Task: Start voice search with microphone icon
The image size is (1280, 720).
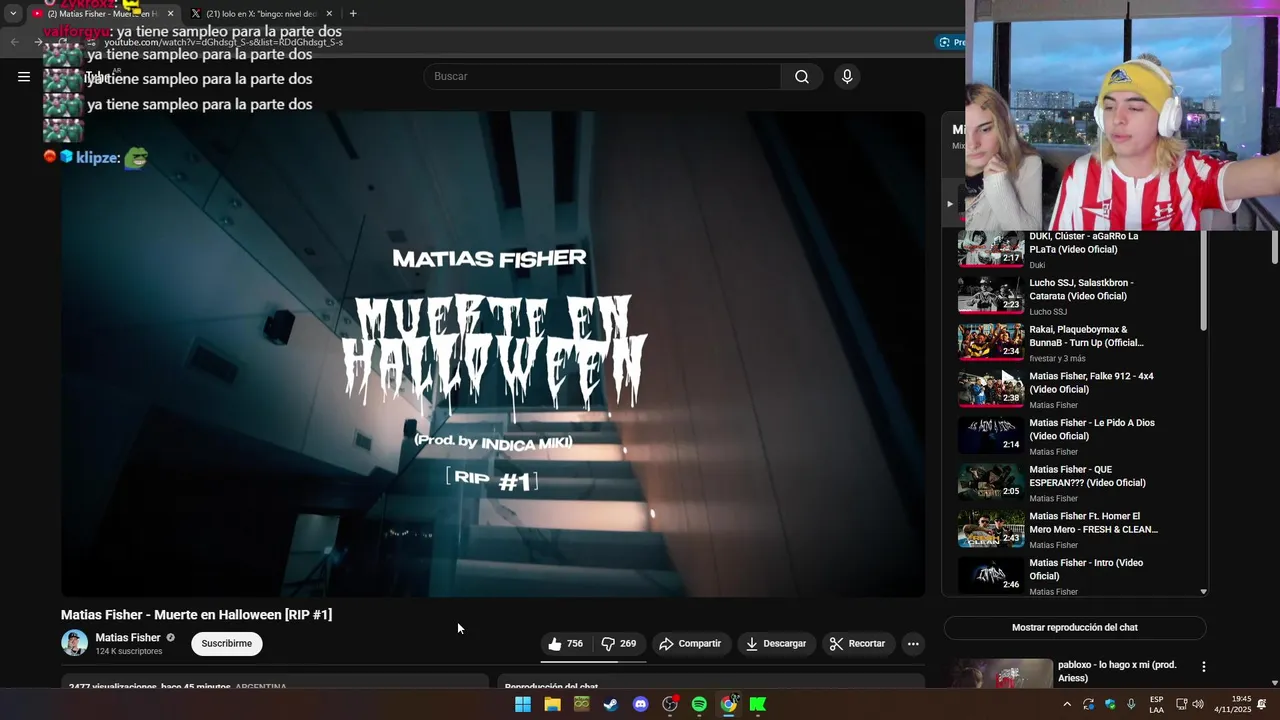Action: click(847, 77)
